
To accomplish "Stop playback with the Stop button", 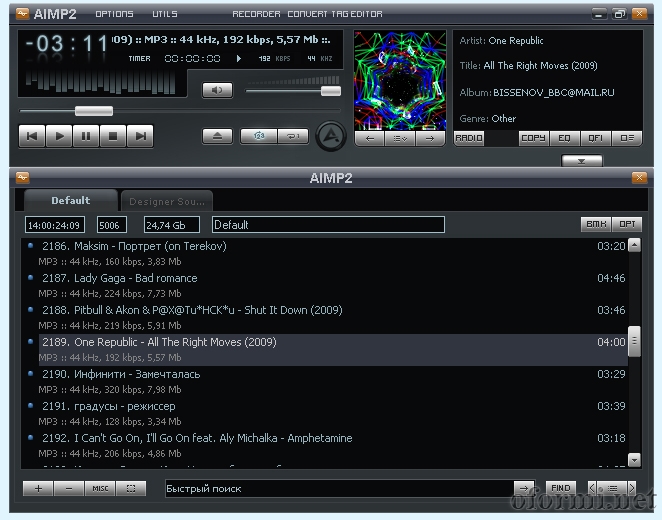I will tap(113, 136).
